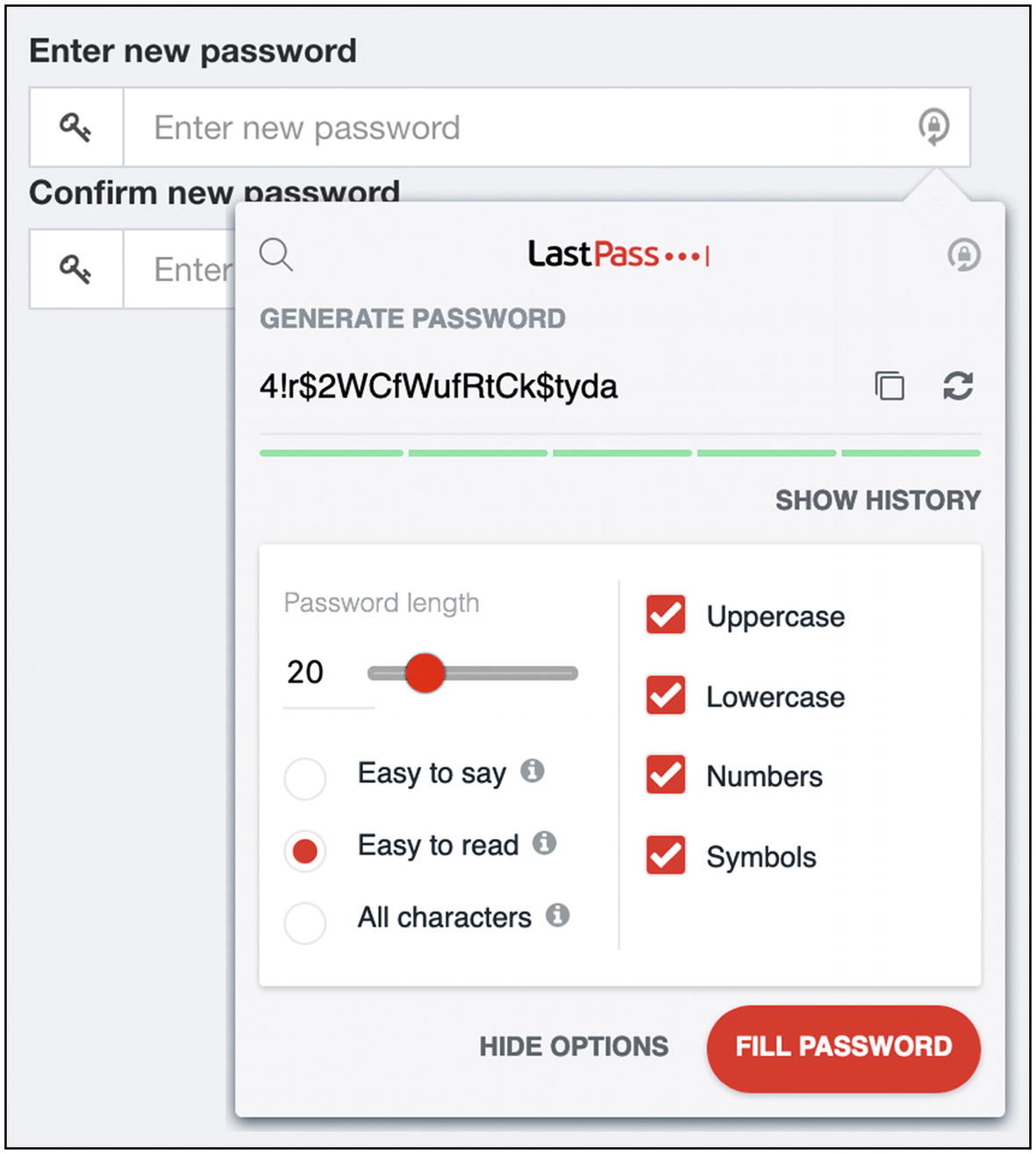Click info icon beside All characters

(558, 915)
